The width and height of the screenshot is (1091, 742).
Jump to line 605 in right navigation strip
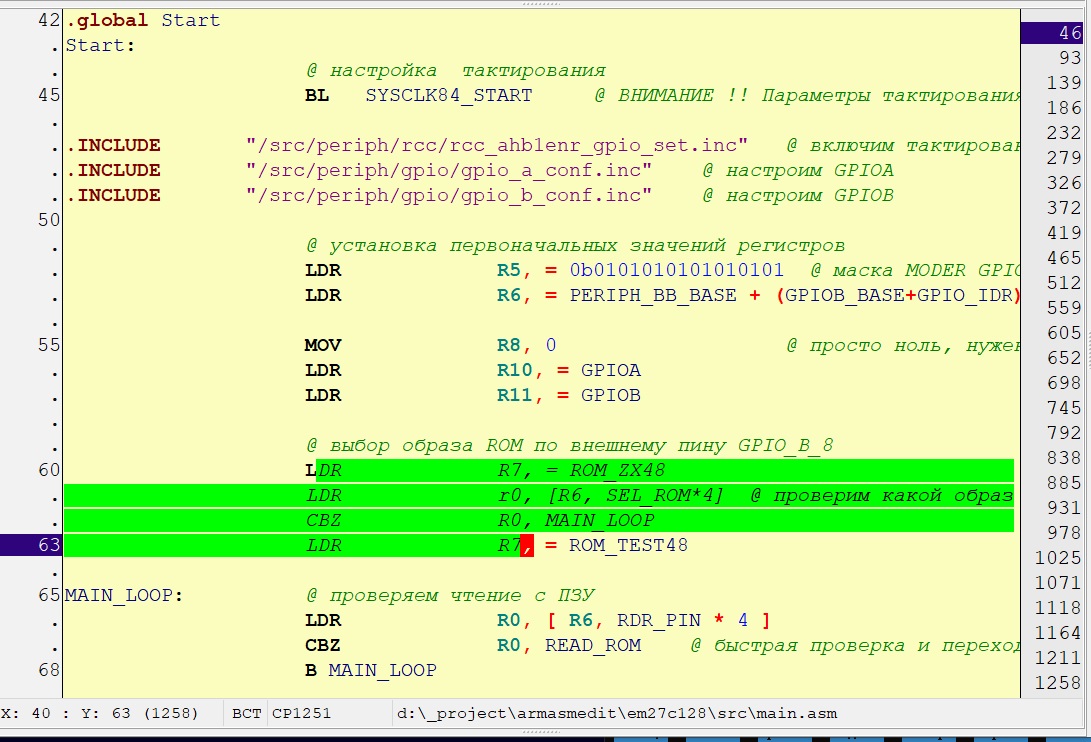(1062, 333)
